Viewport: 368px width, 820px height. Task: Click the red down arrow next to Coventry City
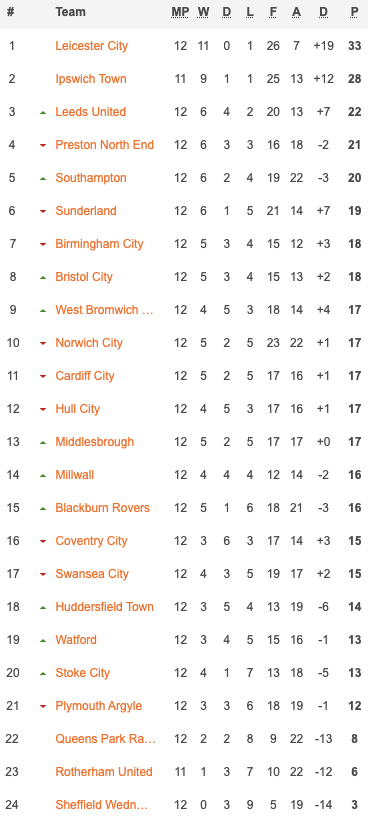(x=43, y=541)
